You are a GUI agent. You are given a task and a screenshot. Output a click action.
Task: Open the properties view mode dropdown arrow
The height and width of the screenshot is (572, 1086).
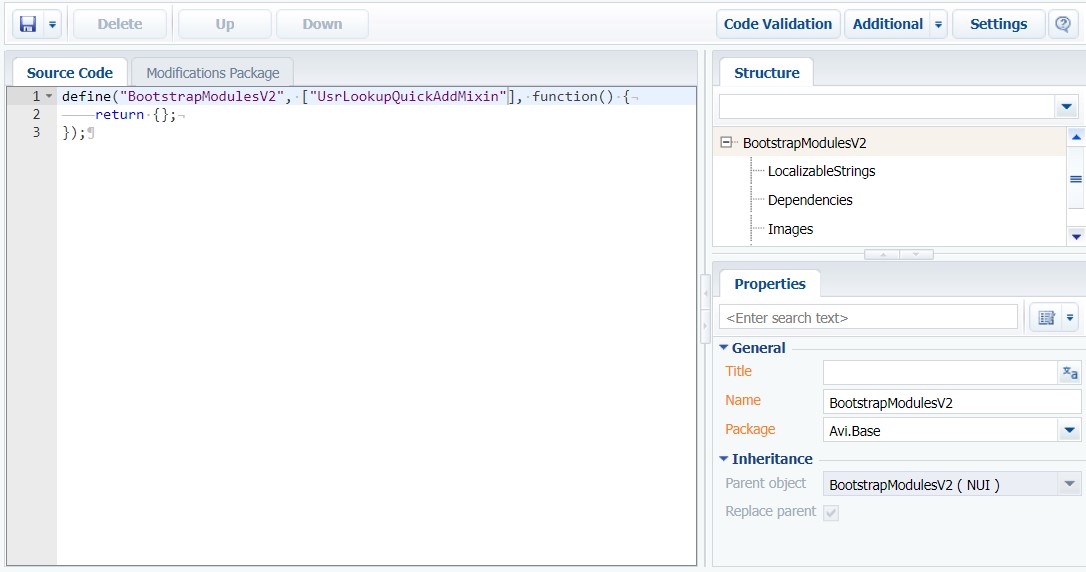1069,318
